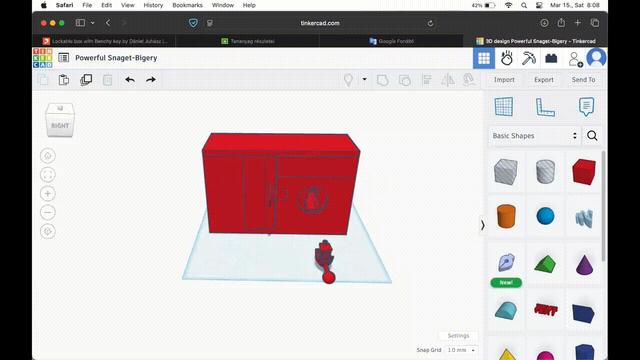This screenshot has width=640, height=360.
Task: Pick the green Roof shape
Action: 545,264
